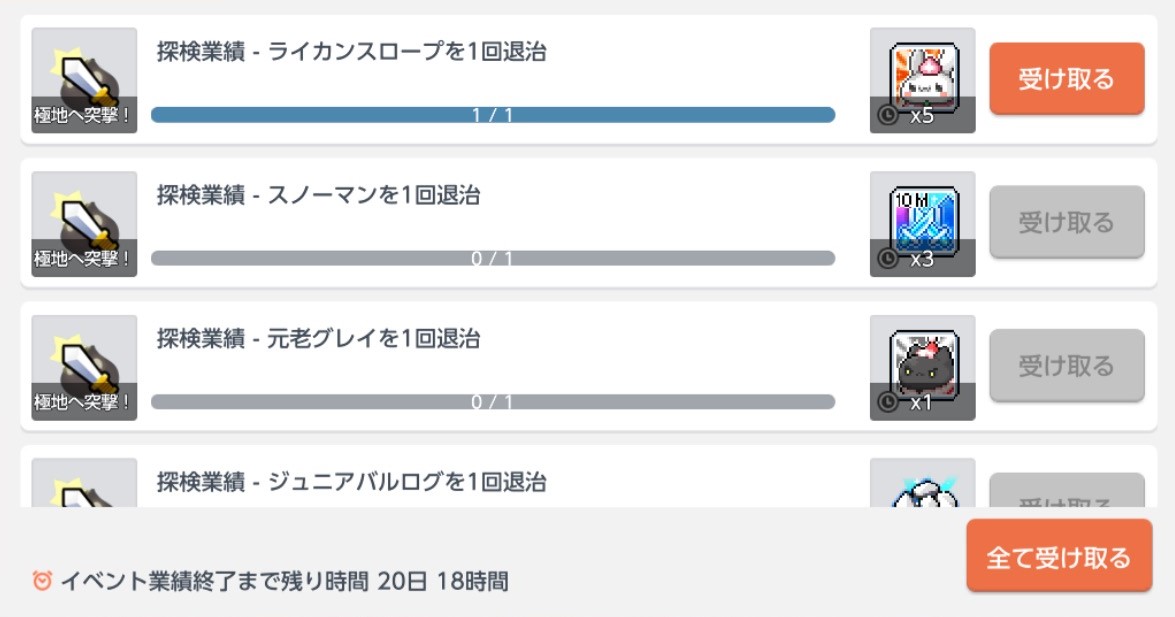Image resolution: width=1175 pixels, height=617 pixels.
Task: Click the gray 受け取る for スノーマン
Action: click(x=1066, y=222)
